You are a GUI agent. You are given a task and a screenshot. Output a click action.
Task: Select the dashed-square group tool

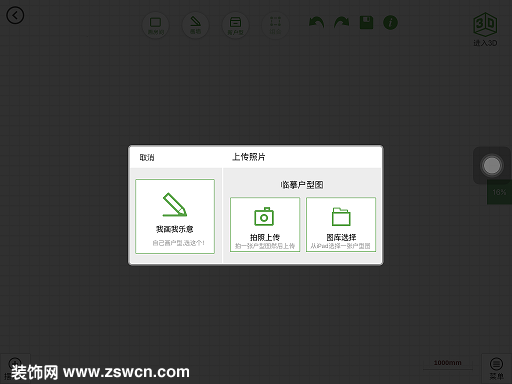pyautogui.click(x=275, y=25)
